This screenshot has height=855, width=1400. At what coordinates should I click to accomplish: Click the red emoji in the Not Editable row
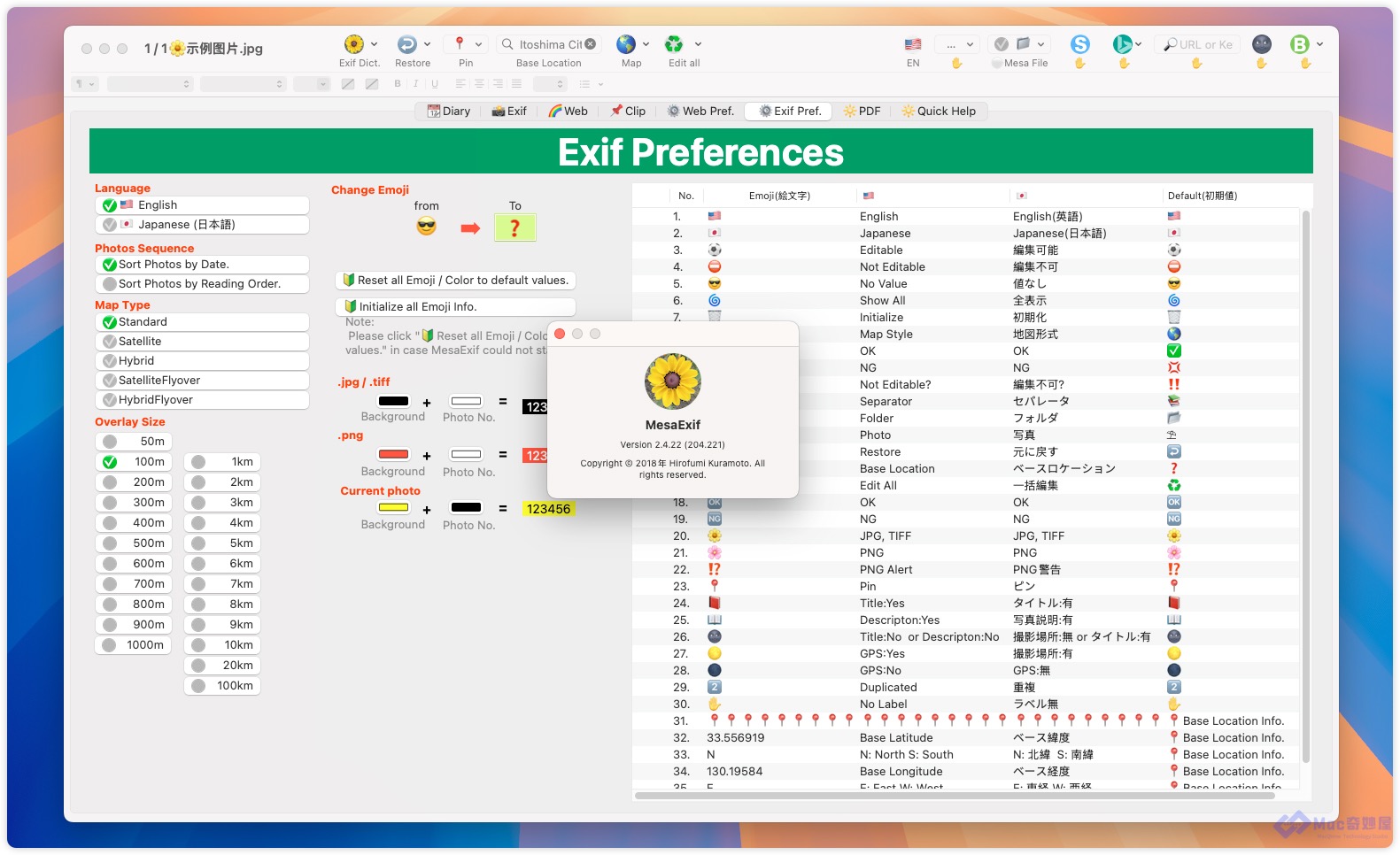[715, 266]
